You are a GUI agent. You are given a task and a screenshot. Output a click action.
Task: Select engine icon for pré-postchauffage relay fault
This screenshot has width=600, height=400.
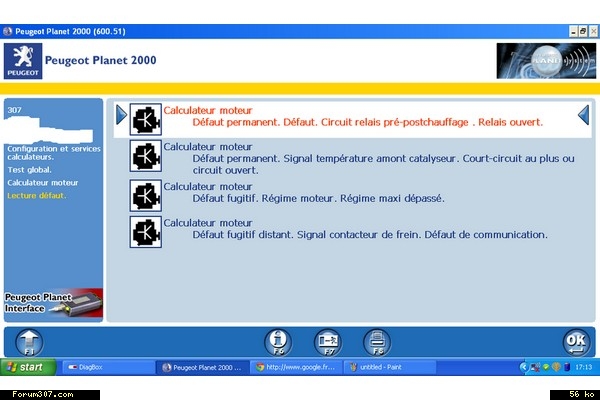point(145,119)
